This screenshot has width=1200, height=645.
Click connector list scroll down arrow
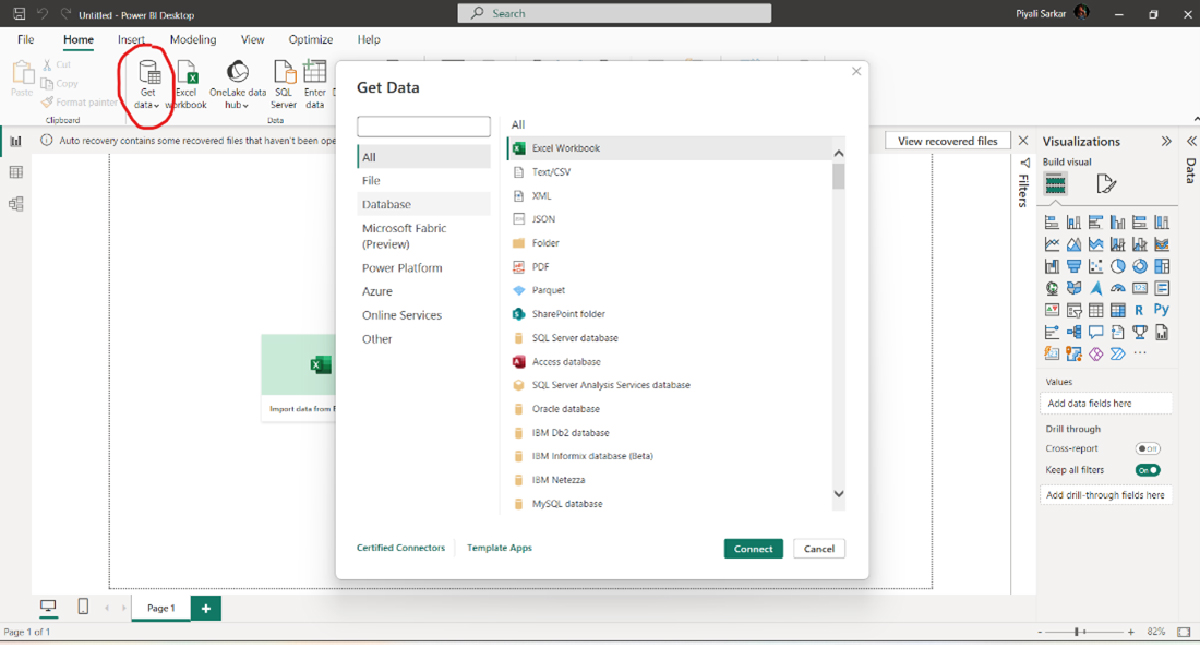point(838,494)
